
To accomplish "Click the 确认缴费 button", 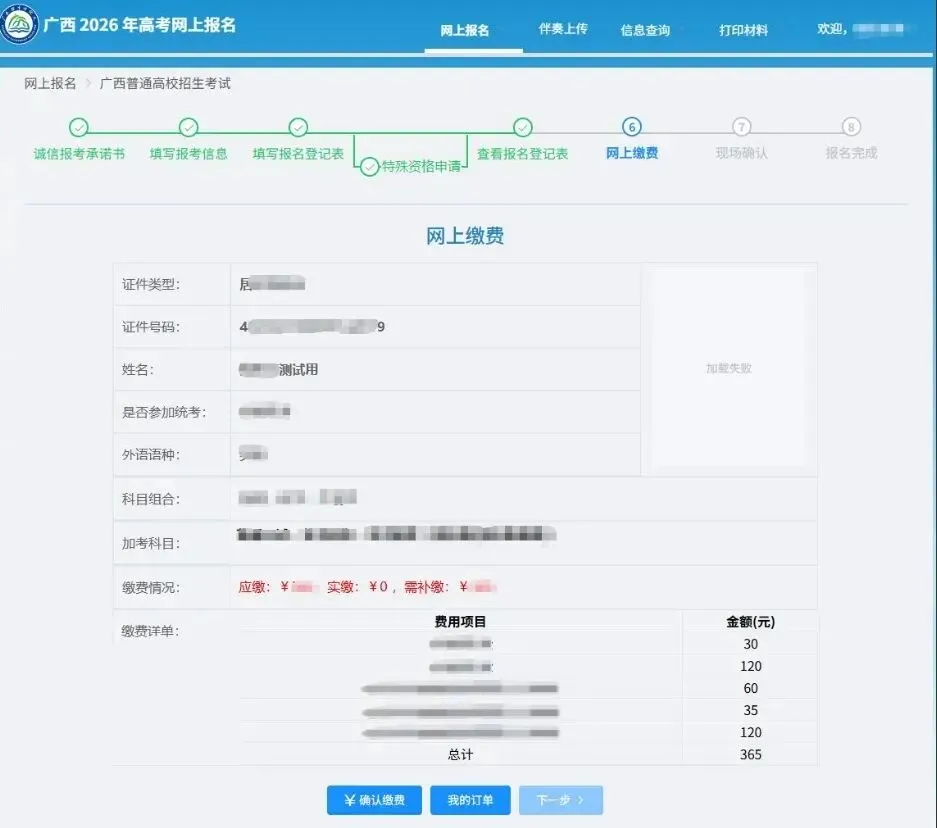I will [x=374, y=800].
